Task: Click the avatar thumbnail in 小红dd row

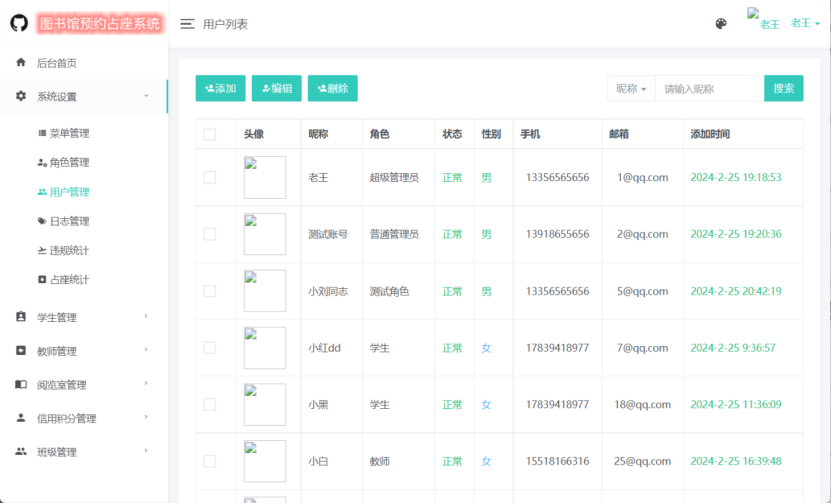Action: point(264,348)
